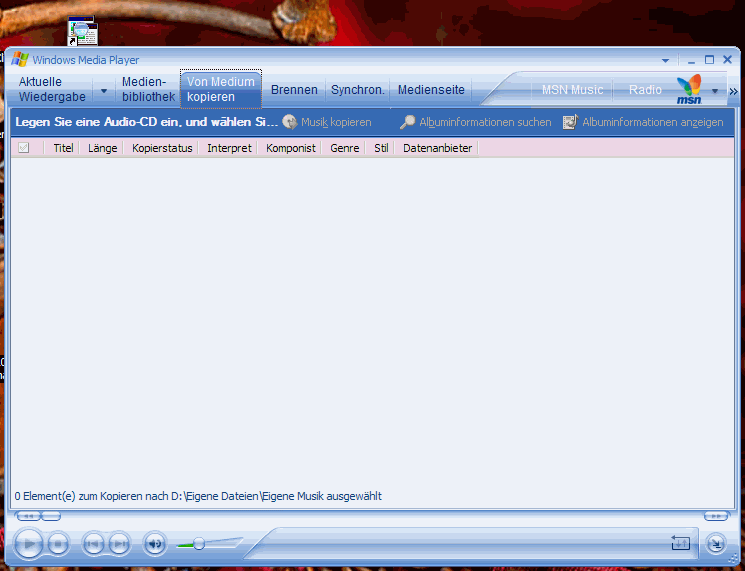Click the "Legen Sie eine Audio-CD ein" text
This screenshot has width=745, height=571.
pos(146,122)
